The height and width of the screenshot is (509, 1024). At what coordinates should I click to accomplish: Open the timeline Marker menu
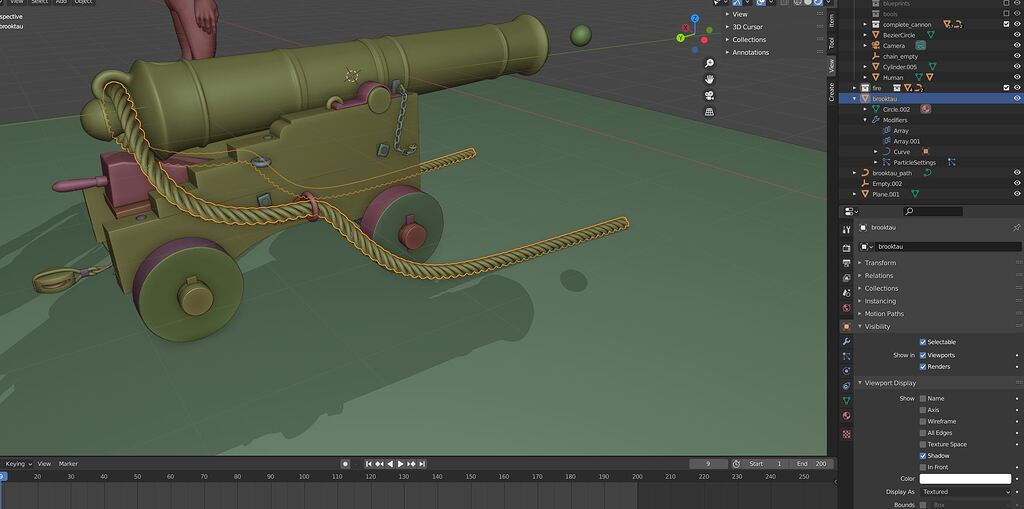[x=68, y=464]
